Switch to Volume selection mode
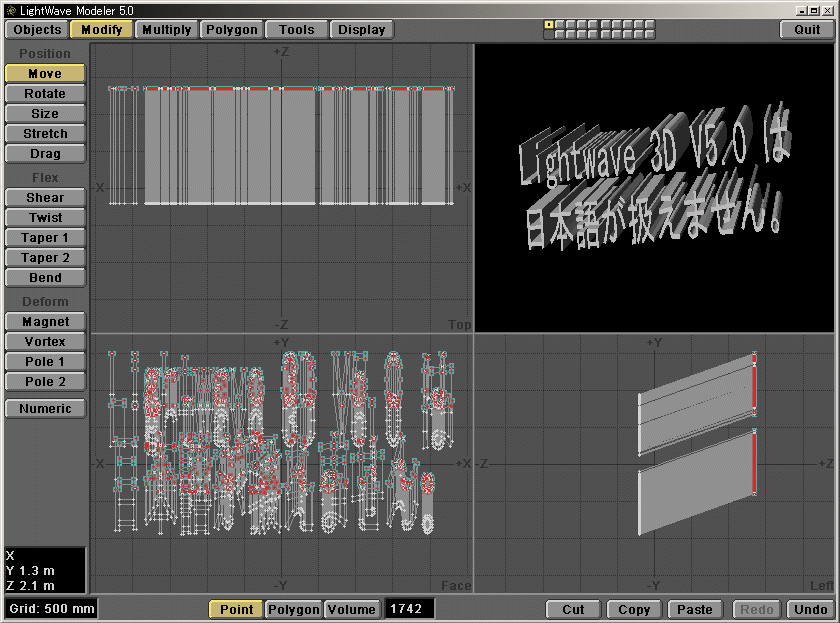 click(x=351, y=609)
